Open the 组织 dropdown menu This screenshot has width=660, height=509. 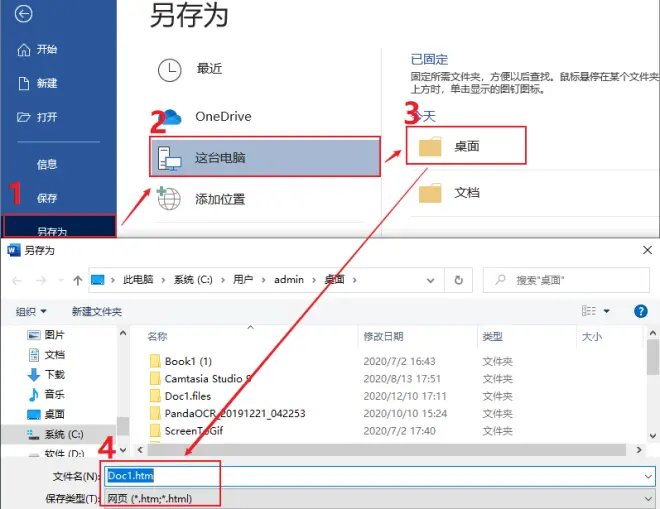coord(31,312)
